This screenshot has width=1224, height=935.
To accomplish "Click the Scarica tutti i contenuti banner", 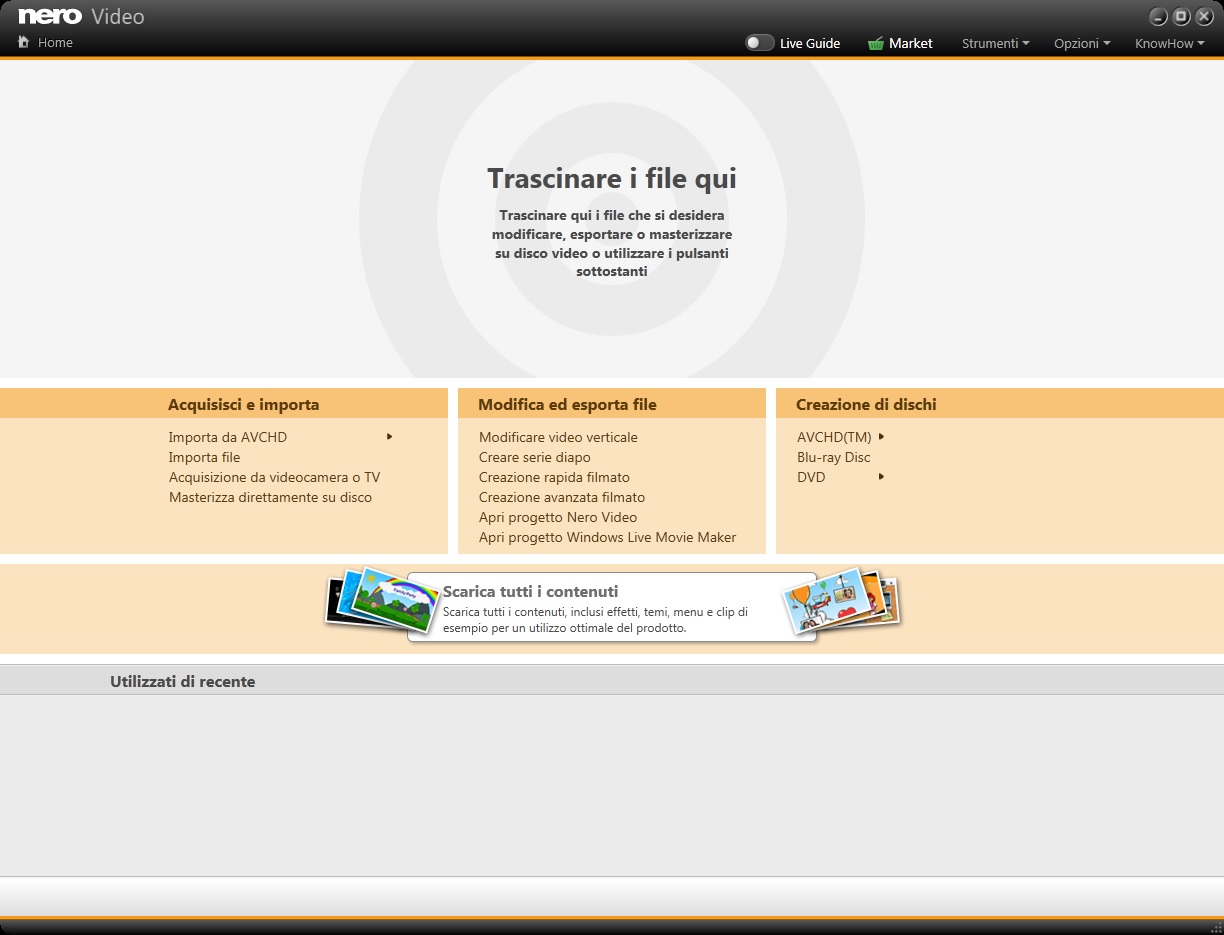I will pos(612,607).
